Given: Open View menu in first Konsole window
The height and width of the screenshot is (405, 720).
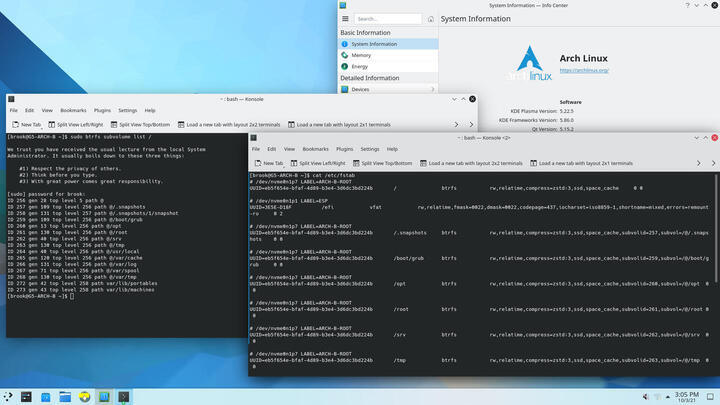Looking at the screenshot, I should click(47, 111).
